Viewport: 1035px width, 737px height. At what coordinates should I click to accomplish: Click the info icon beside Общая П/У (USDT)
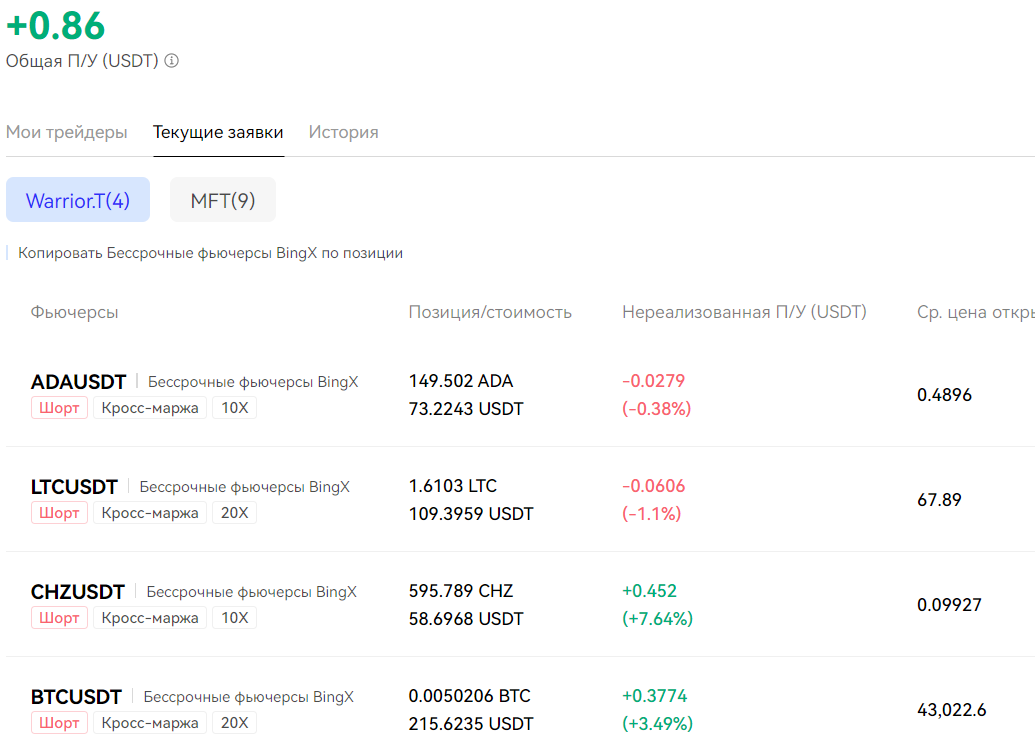pos(172,61)
